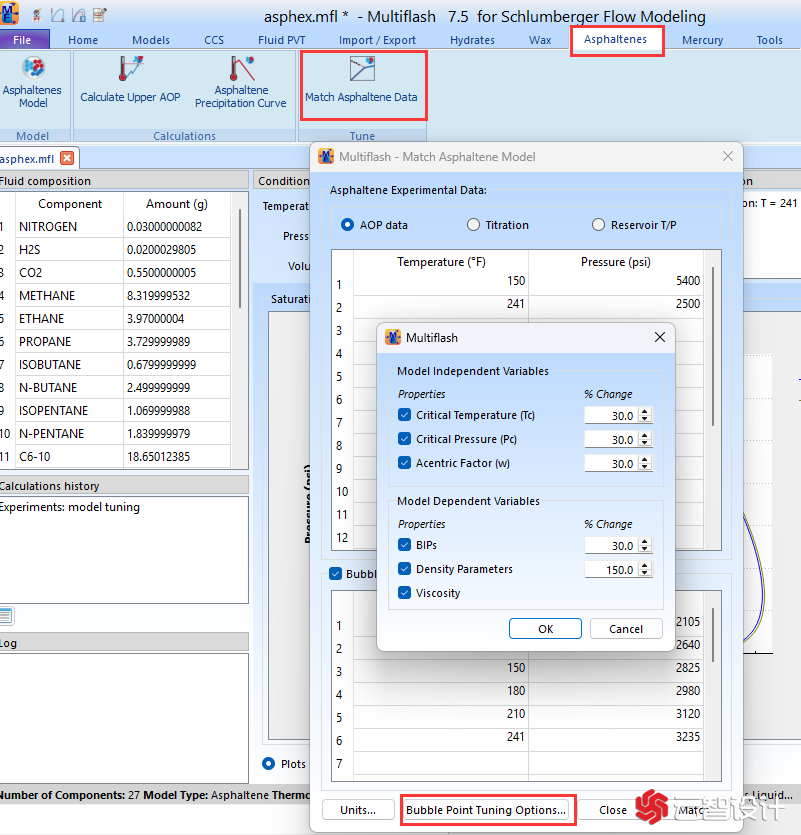This screenshot has height=835, width=801.
Task: Uncheck the Viscosity option
Action: (x=405, y=592)
